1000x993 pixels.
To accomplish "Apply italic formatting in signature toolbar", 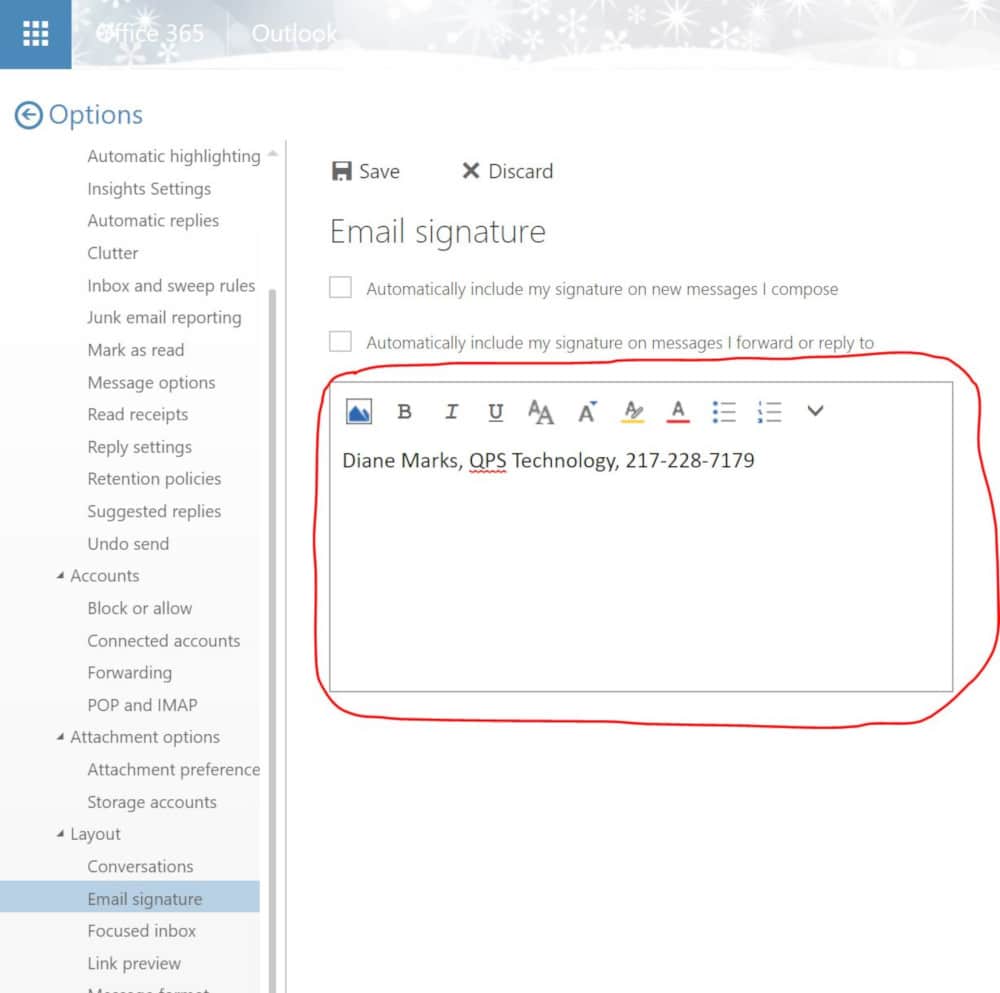I will coord(451,411).
